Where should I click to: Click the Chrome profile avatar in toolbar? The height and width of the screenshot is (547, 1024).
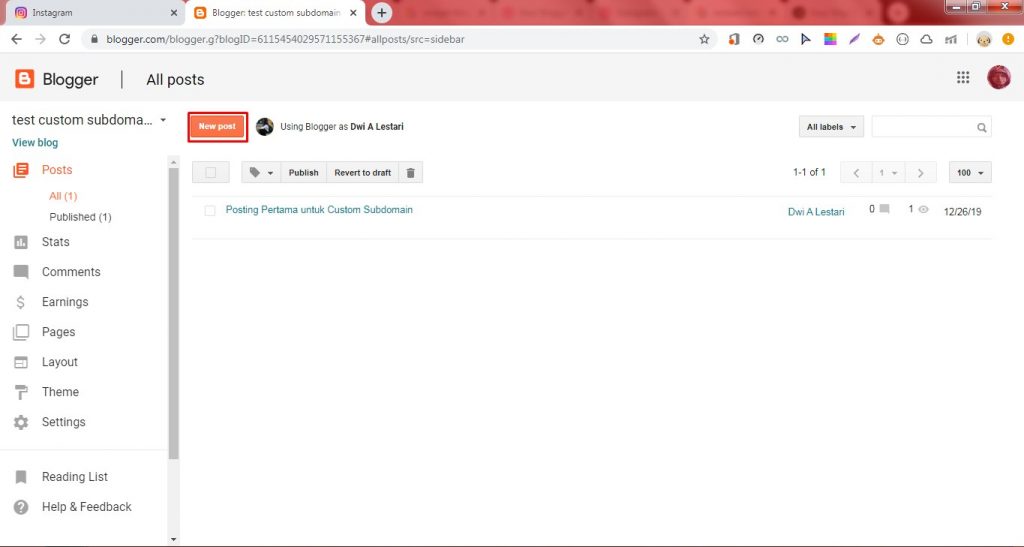click(984, 39)
